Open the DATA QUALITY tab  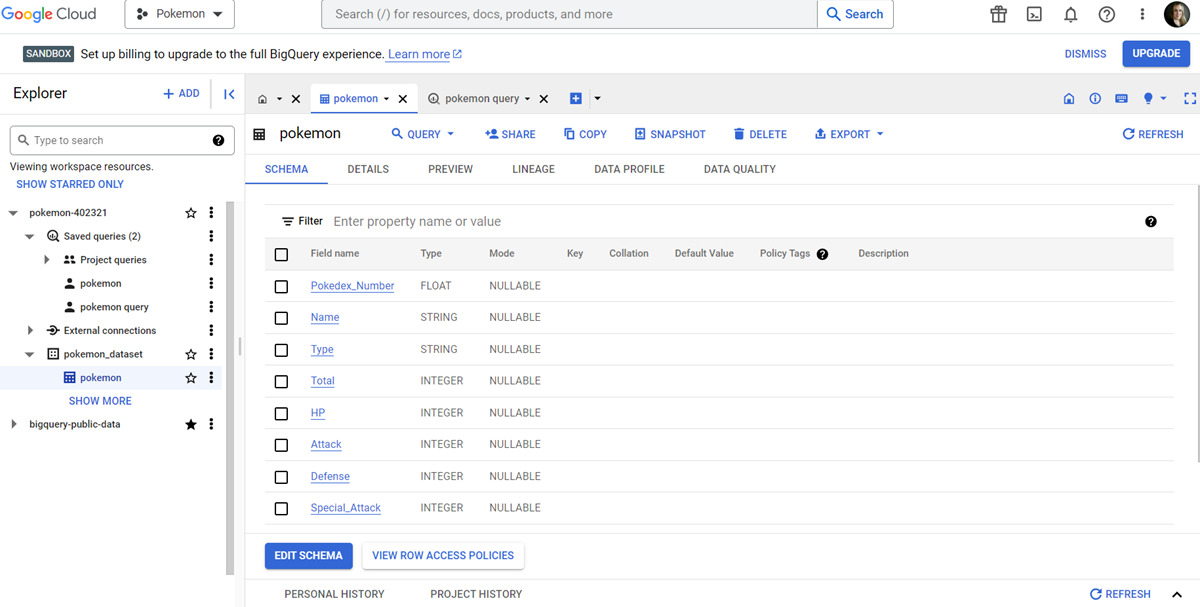[x=740, y=169]
